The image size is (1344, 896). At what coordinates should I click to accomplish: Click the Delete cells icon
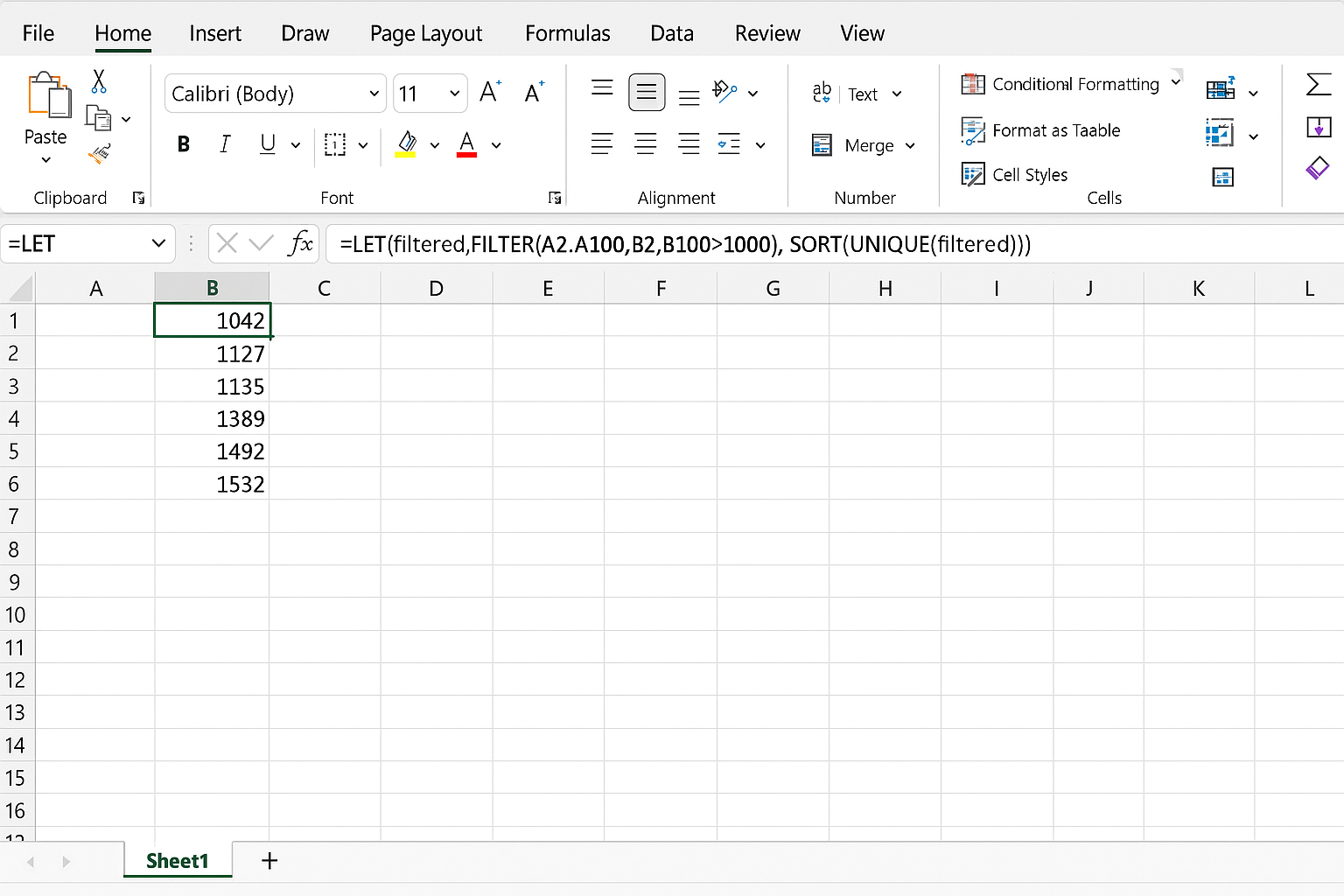[x=1220, y=133]
